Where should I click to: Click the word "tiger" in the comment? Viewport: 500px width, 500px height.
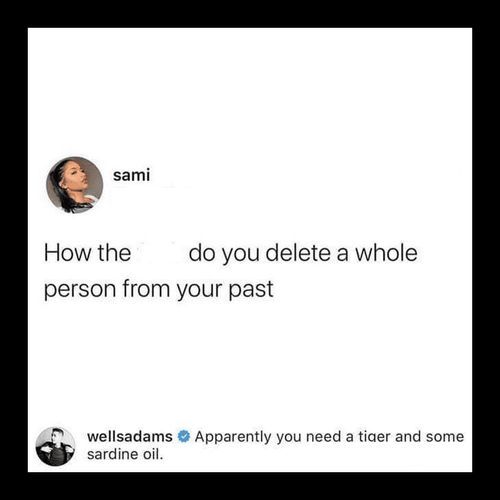(x=374, y=437)
